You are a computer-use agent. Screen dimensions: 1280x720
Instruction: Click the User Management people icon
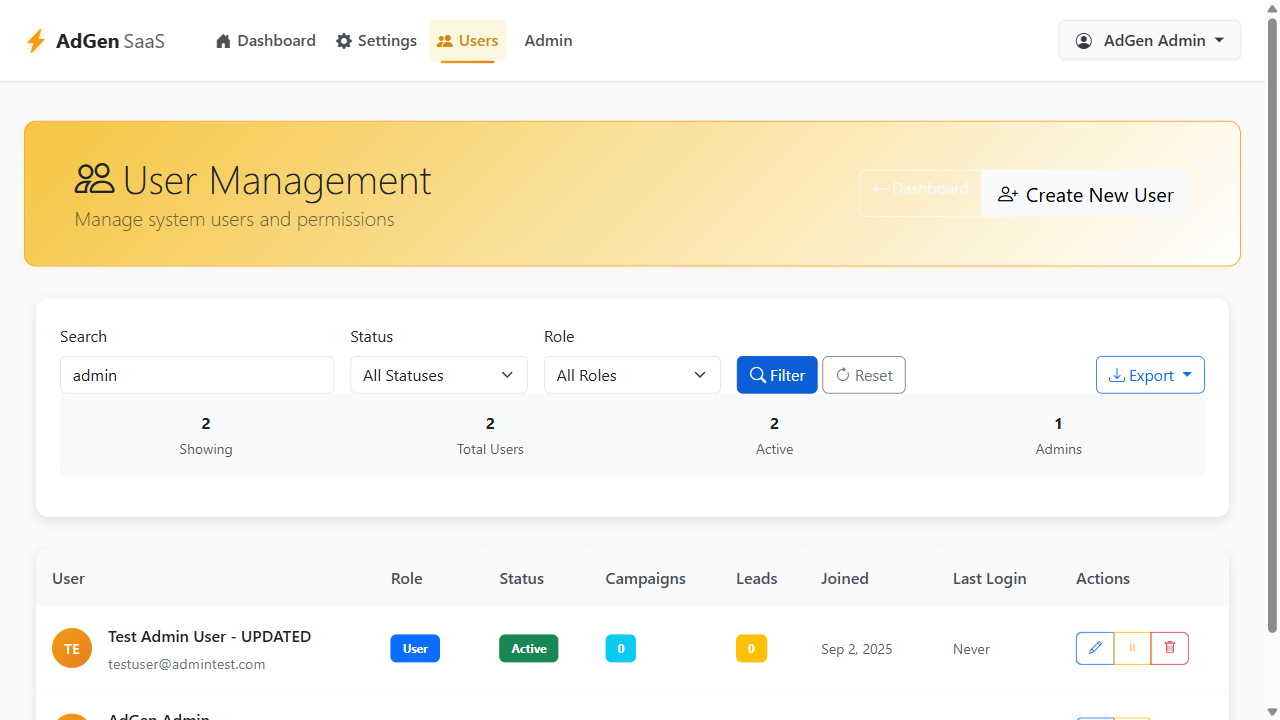pos(95,180)
